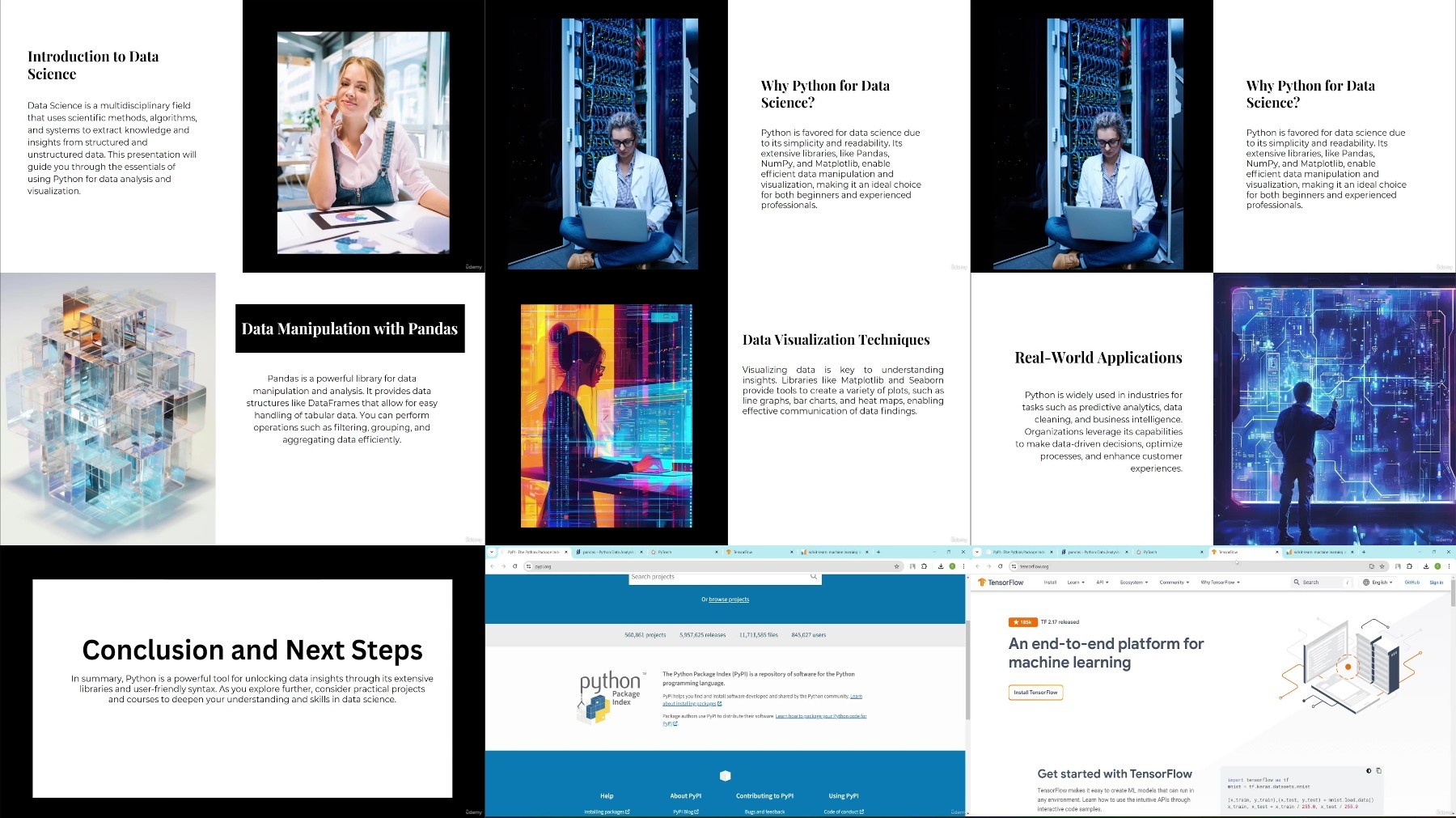Copy the TensorFlow code sample
This screenshot has height=818, width=1456.
click(x=1378, y=771)
